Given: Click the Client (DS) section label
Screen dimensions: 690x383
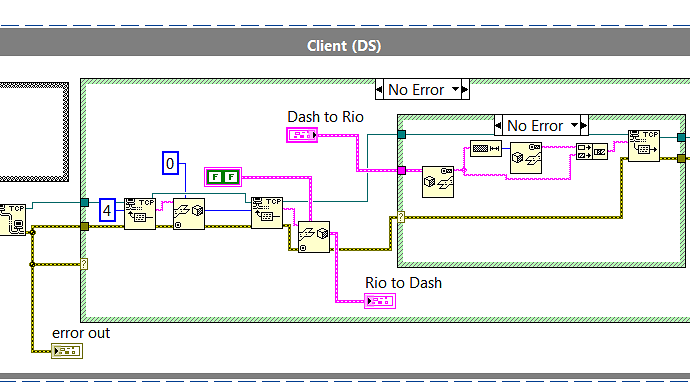Looking at the screenshot, I should 344,46.
